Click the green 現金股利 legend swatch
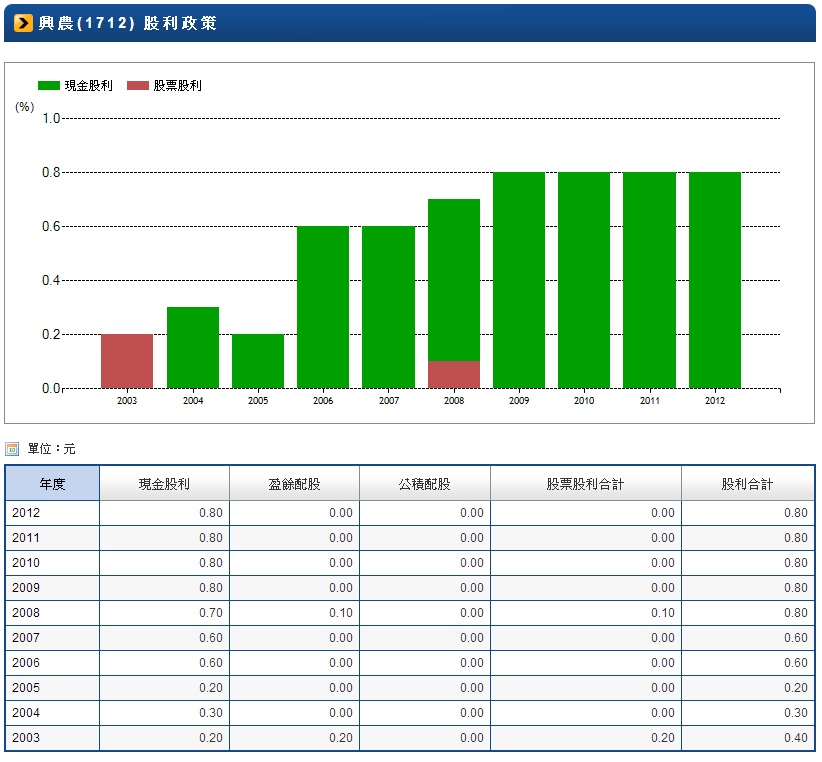Screen dimensions: 822x762 click(49, 85)
